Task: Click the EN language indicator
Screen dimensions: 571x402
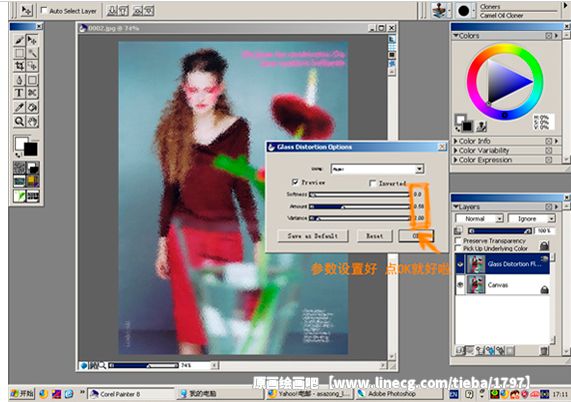Action: tap(454, 394)
